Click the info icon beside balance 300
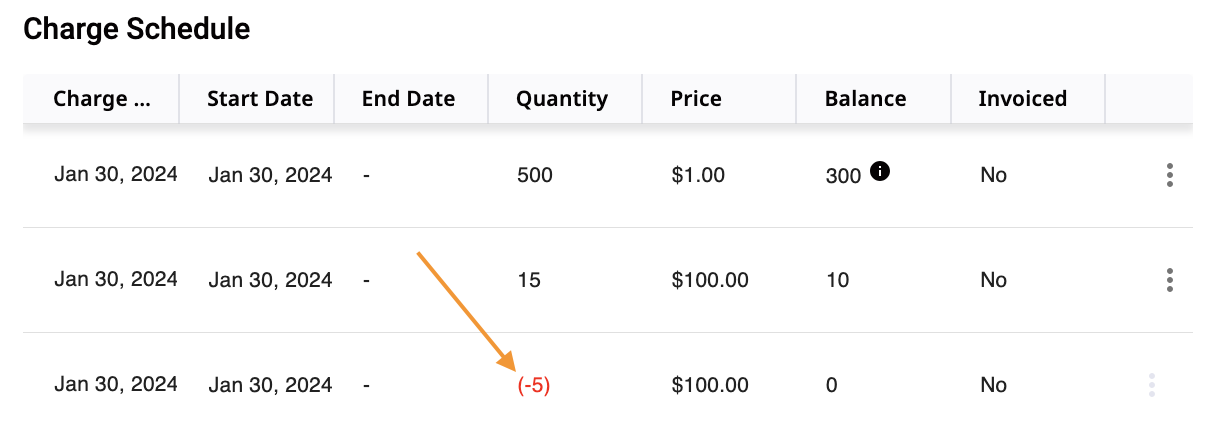The height and width of the screenshot is (428, 1214). pyautogui.click(x=880, y=171)
